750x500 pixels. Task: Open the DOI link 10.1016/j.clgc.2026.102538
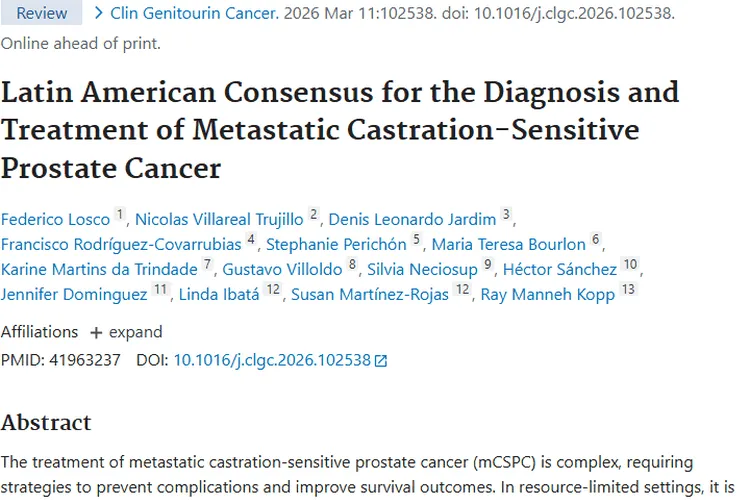pyautogui.click(x=272, y=360)
